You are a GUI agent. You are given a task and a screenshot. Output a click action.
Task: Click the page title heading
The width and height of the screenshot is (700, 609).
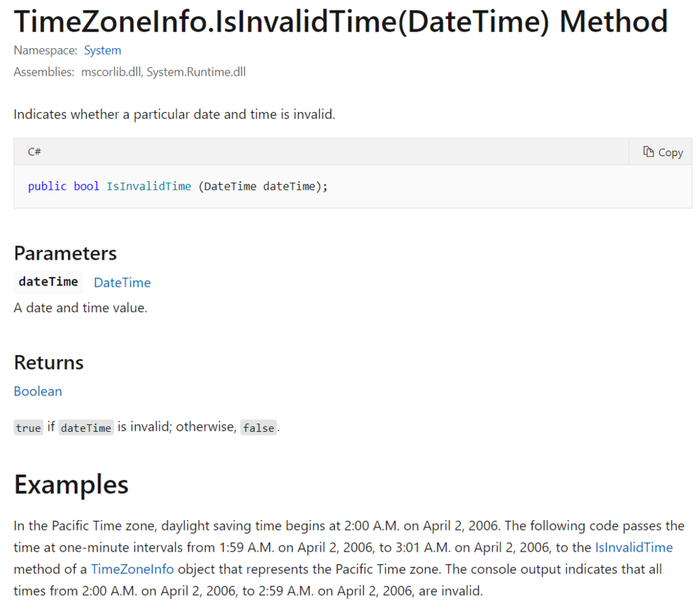click(341, 20)
